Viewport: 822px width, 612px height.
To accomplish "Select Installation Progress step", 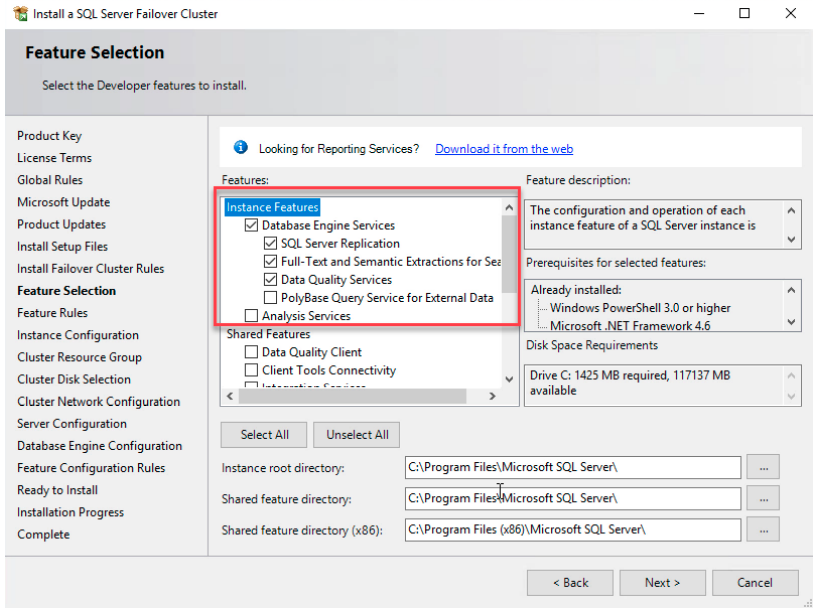I will tap(70, 512).
